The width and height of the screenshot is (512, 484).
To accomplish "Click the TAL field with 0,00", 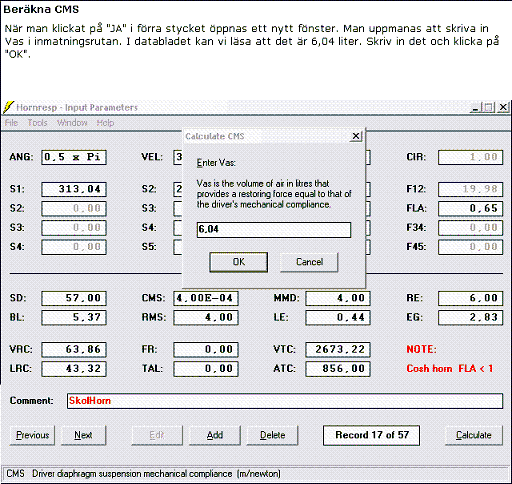I will (206, 369).
